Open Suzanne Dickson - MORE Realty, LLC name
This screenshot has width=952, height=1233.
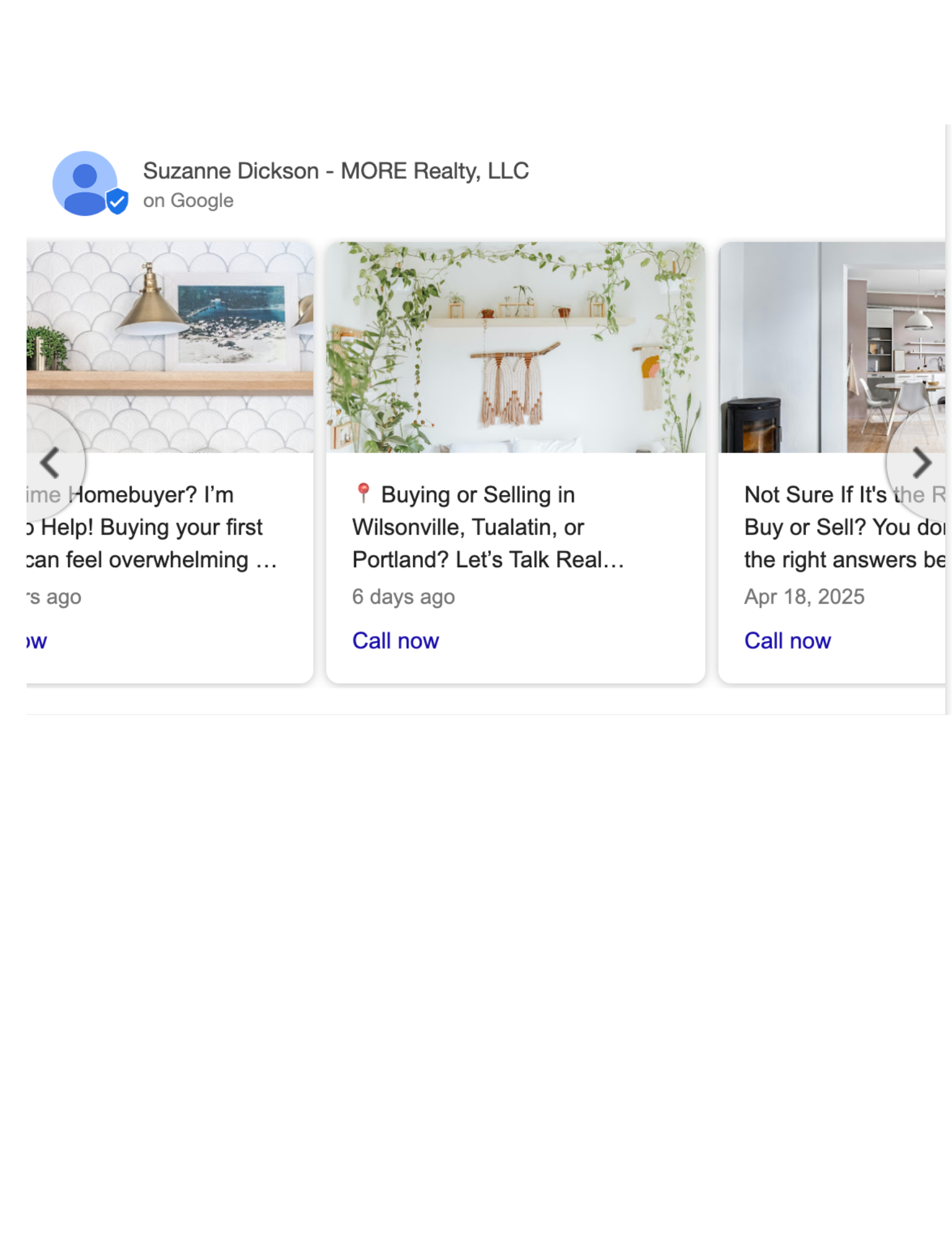[x=336, y=171]
